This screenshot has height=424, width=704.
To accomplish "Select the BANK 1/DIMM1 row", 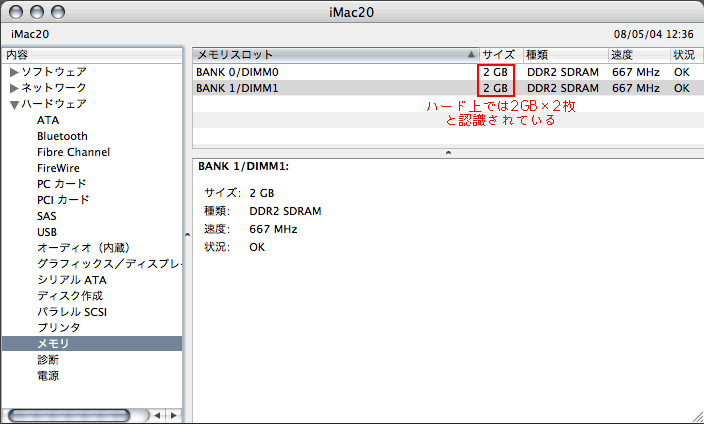I will click(x=448, y=88).
